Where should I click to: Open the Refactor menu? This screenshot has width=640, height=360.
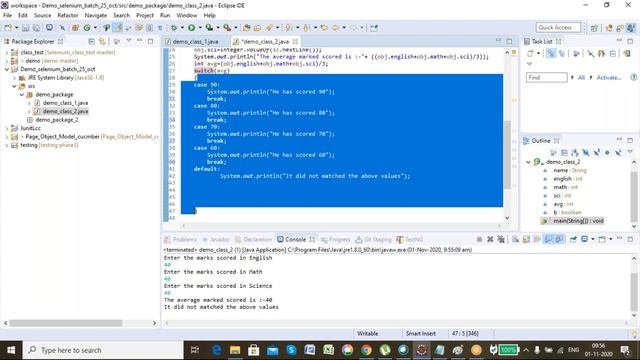point(68,15)
